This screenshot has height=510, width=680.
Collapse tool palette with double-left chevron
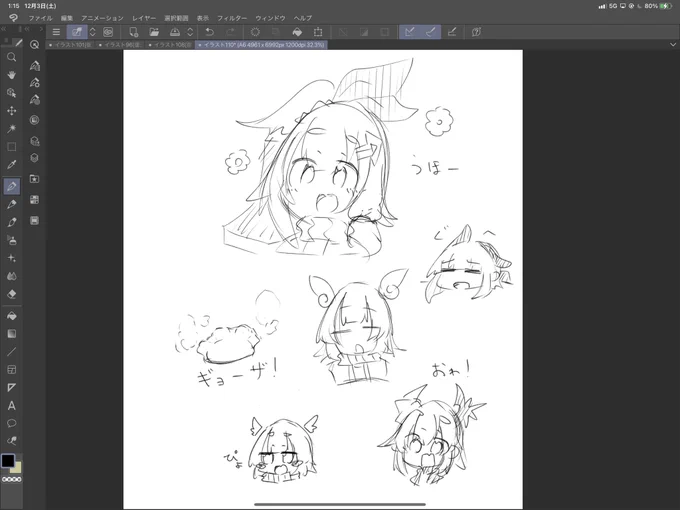point(3,29)
